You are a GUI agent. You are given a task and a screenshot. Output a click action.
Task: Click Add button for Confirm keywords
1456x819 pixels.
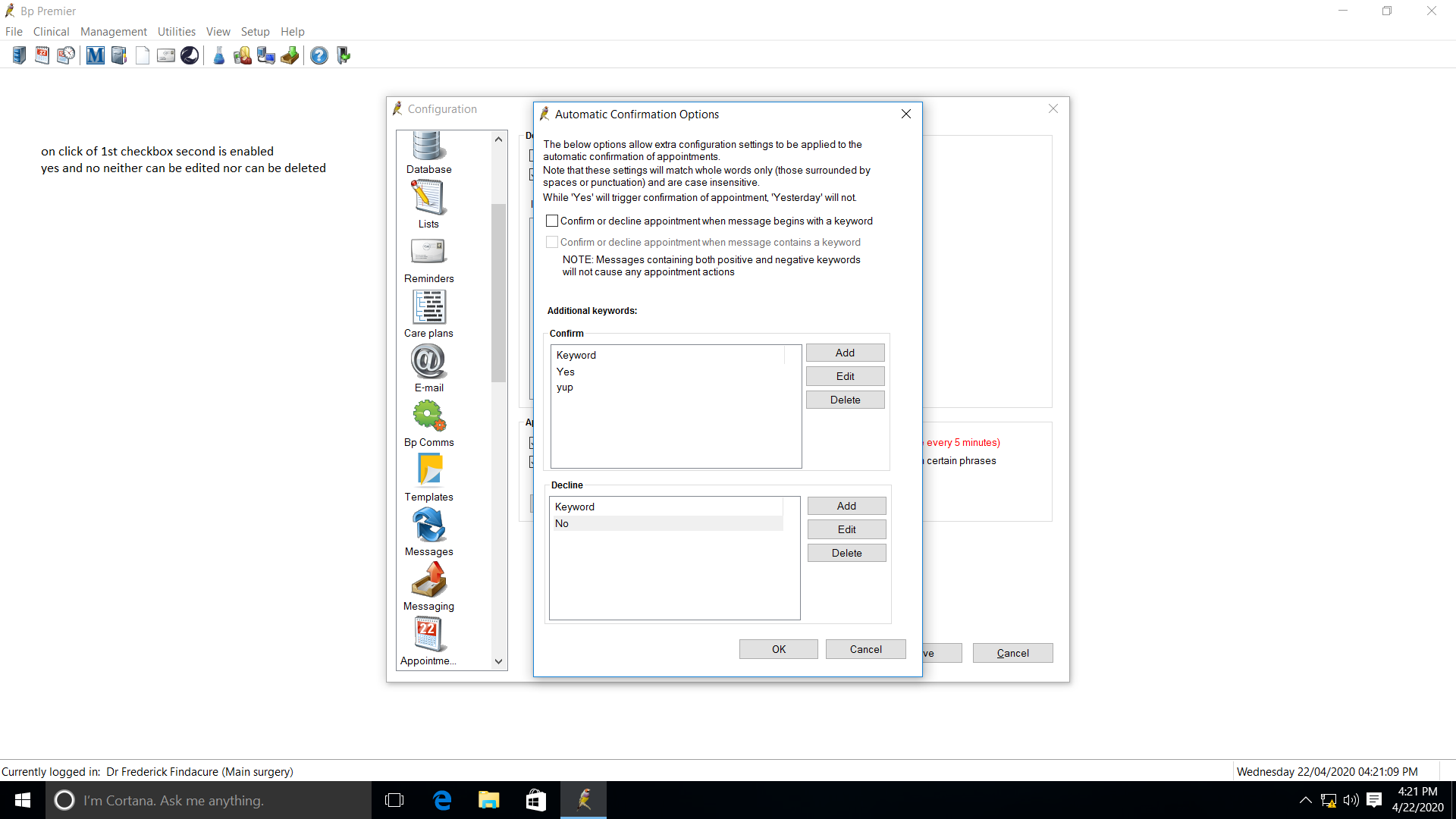tap(845, 353)
